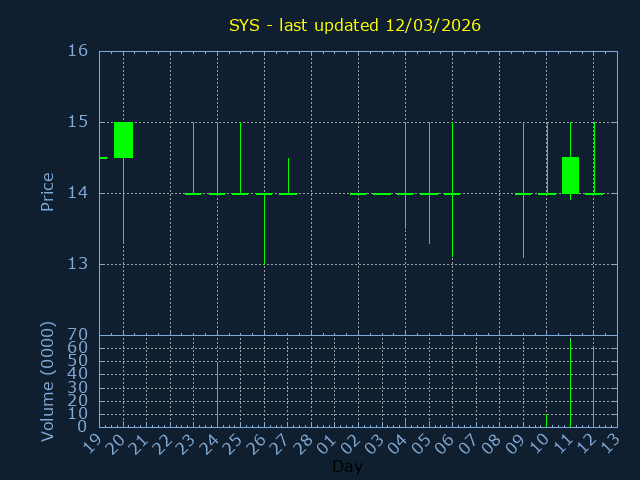Click the 'Volume (0000)' axis label
Viewport: 640px width, 480px height.
(x=47, y=381)
